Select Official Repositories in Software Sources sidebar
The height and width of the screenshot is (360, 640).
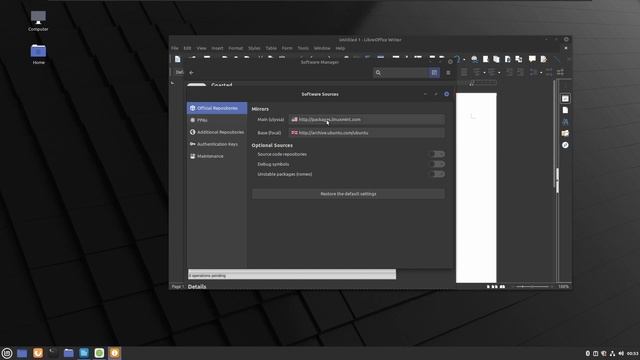217,108
